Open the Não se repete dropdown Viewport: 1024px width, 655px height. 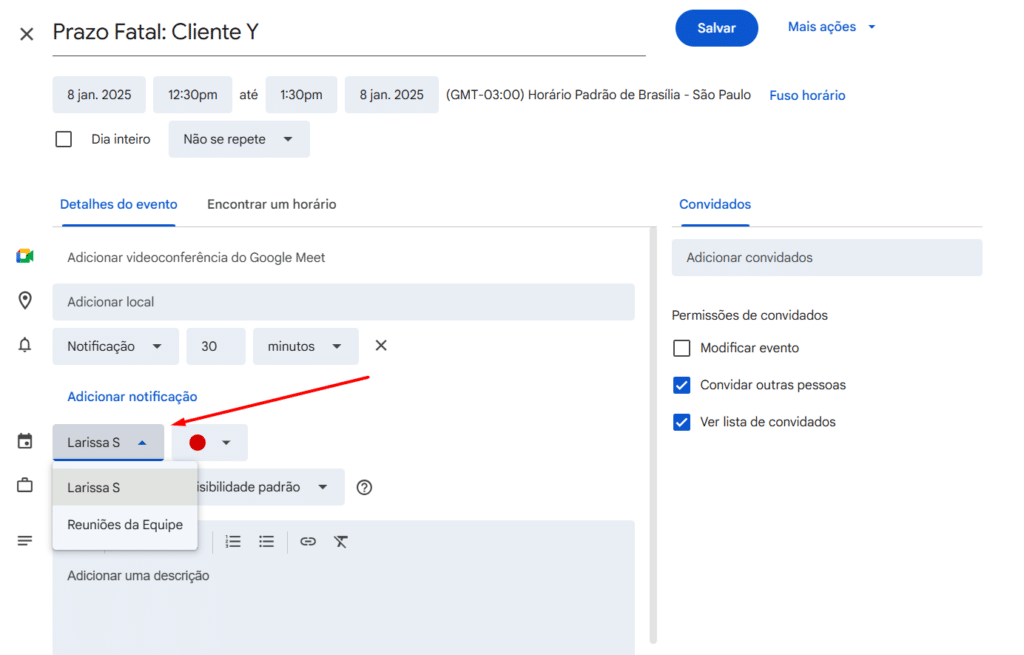pyautogui.click(x=239, y=139)
